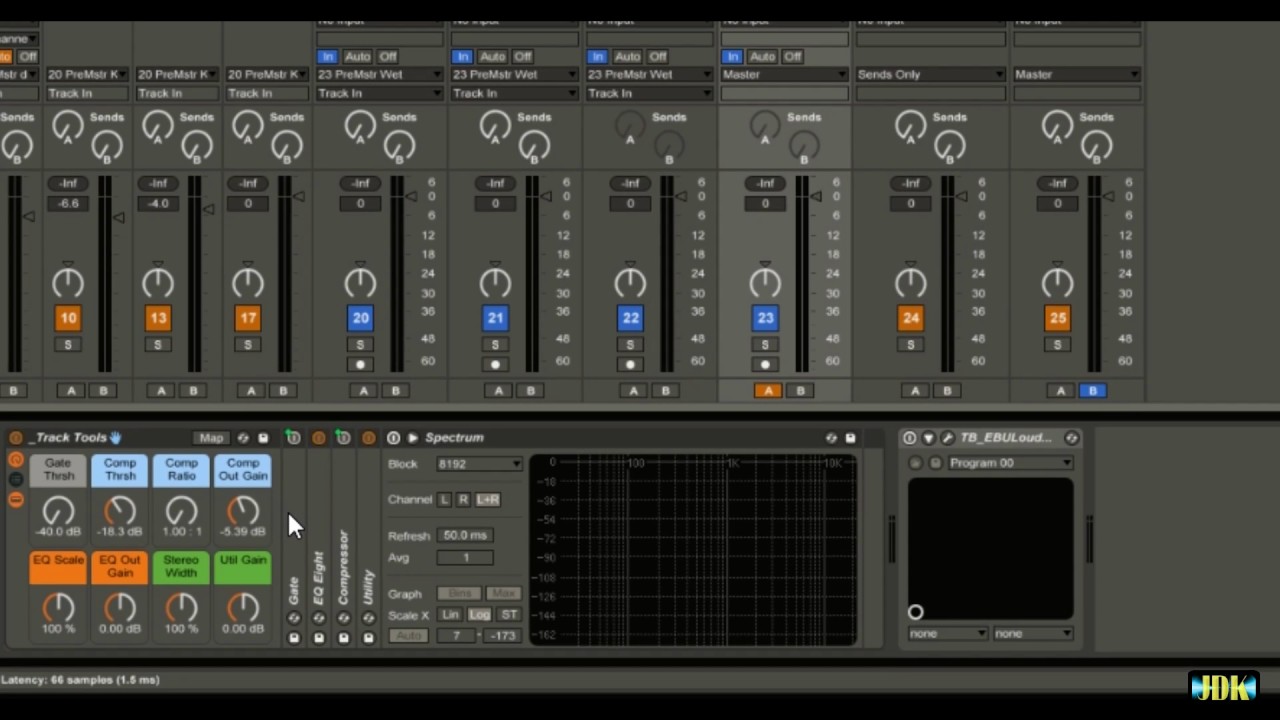Click track 24's pan knob
This screenshot has width=1280, height=720.
(x=910, y=283)
